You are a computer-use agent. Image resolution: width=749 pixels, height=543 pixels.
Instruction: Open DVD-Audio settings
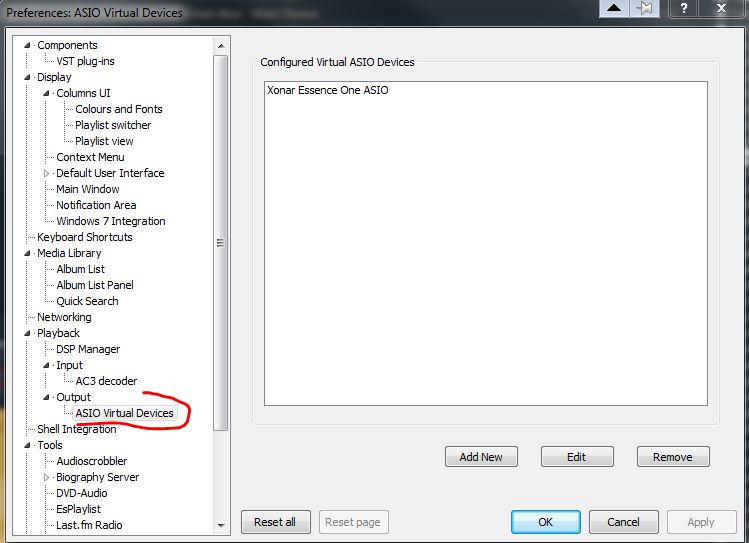81,493
